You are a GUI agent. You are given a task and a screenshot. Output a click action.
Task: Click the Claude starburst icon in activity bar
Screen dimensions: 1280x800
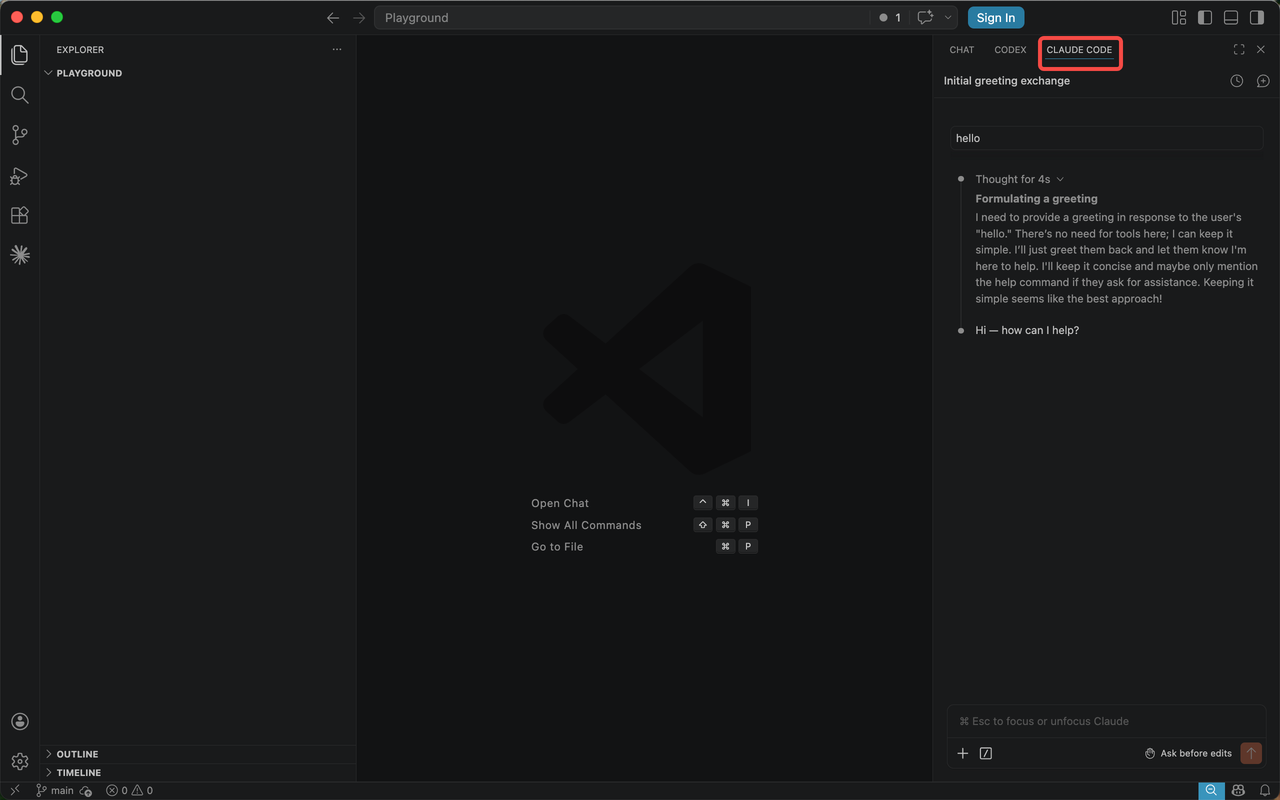tap(19, 255)
